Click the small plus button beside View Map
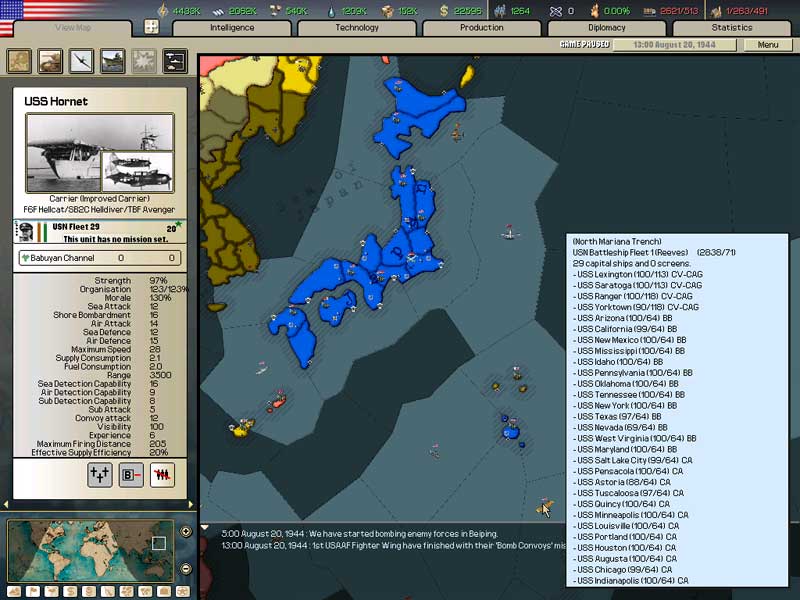The image size is (800, 600). [152, 27]
